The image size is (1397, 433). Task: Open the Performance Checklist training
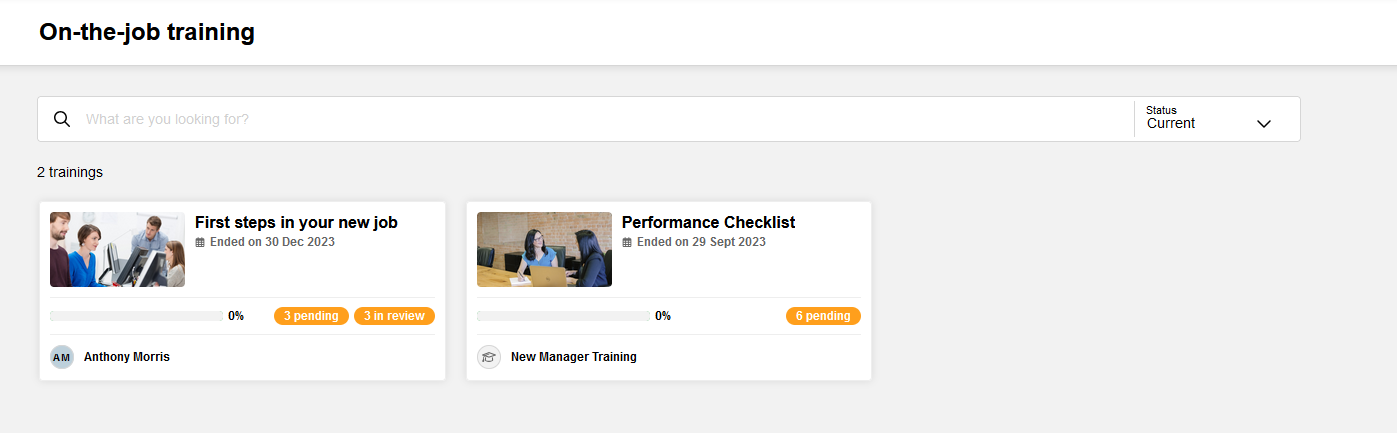tap(708, 222)
